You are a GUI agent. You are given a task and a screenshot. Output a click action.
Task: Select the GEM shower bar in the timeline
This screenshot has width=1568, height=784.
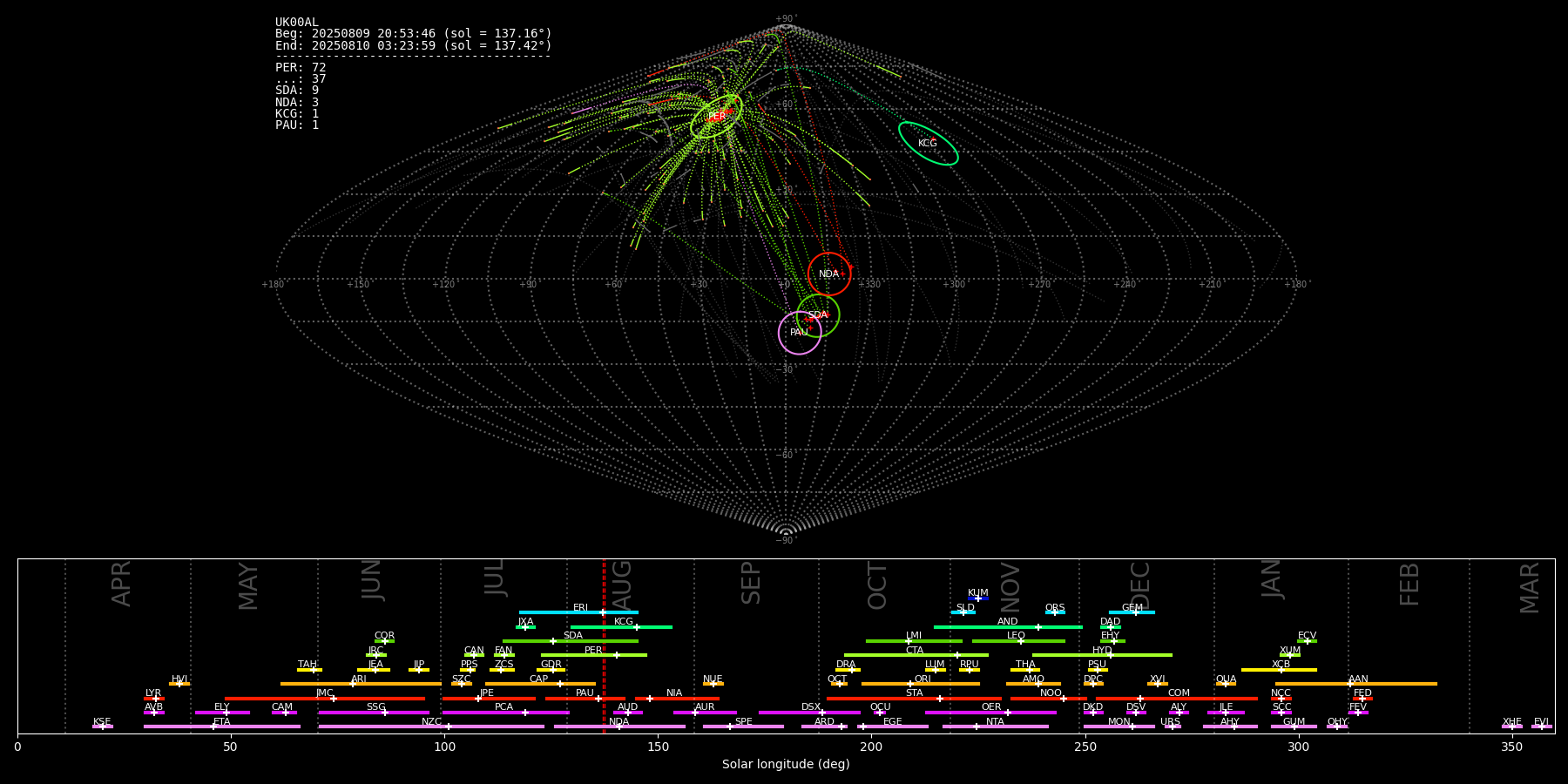pyautogui.click(x=1132, y=612)
